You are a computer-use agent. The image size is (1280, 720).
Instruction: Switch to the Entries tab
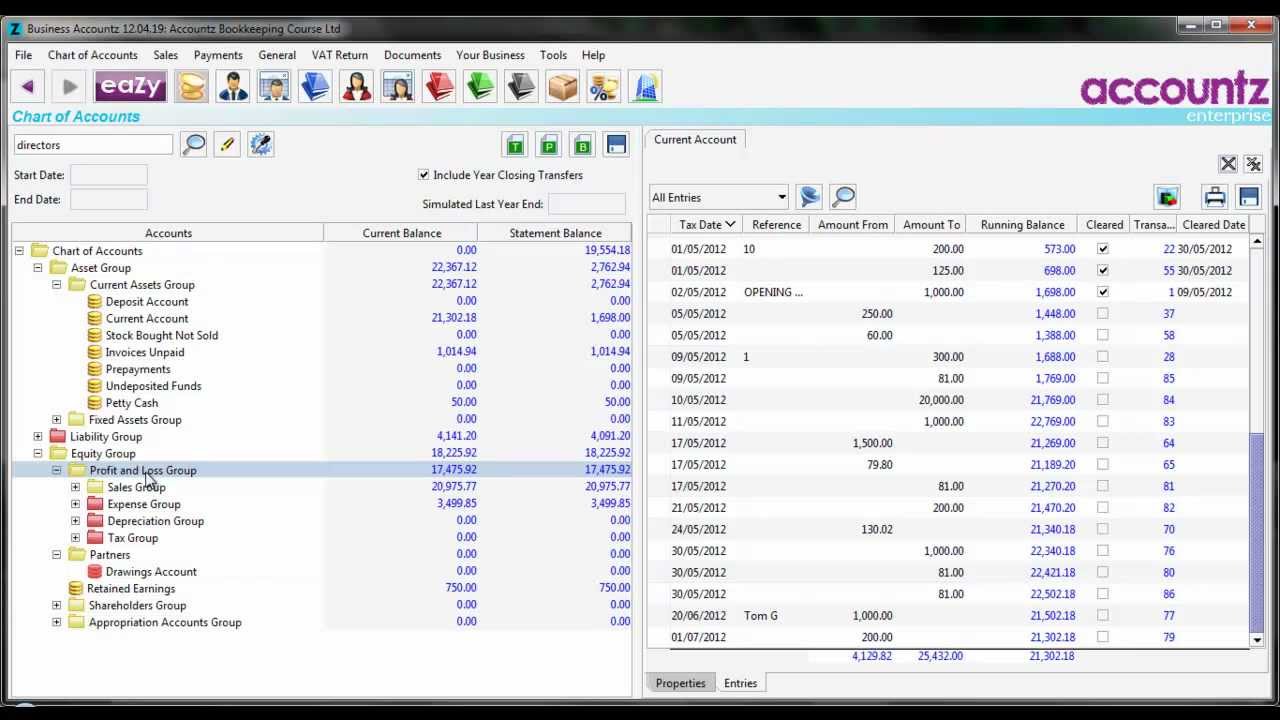pos(740,683)
